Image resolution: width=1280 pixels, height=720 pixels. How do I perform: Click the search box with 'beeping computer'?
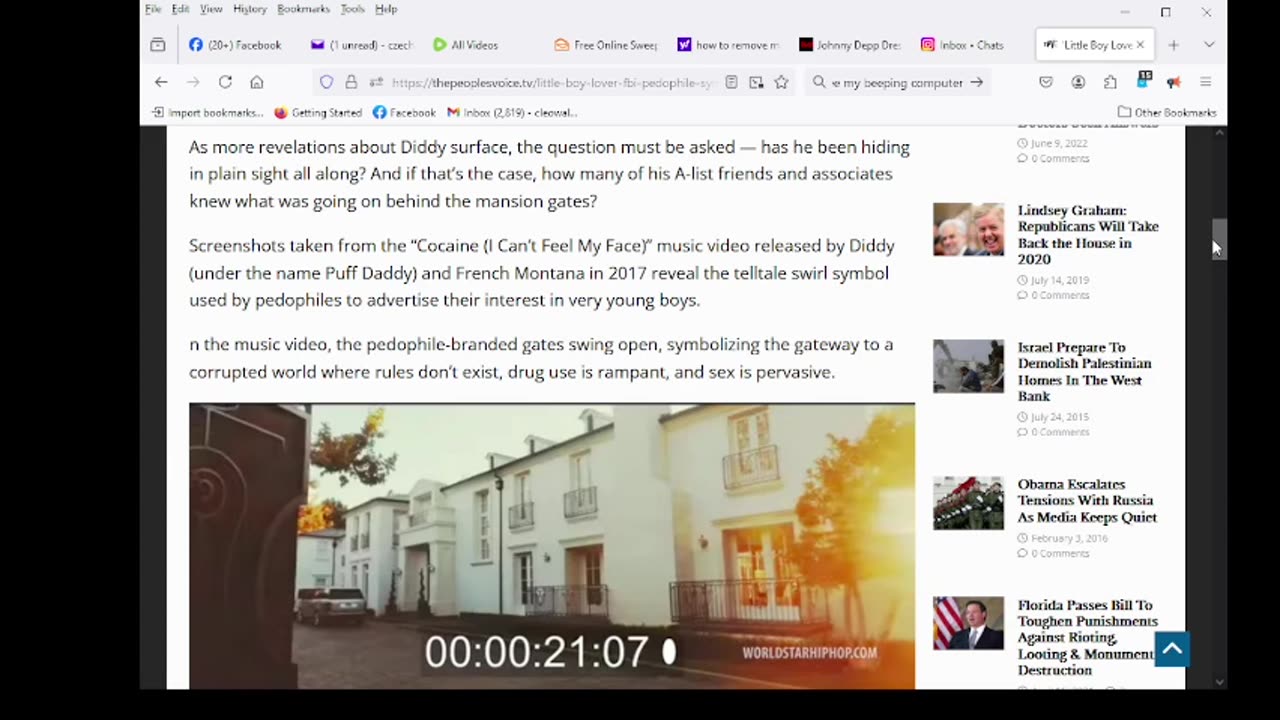897,83
